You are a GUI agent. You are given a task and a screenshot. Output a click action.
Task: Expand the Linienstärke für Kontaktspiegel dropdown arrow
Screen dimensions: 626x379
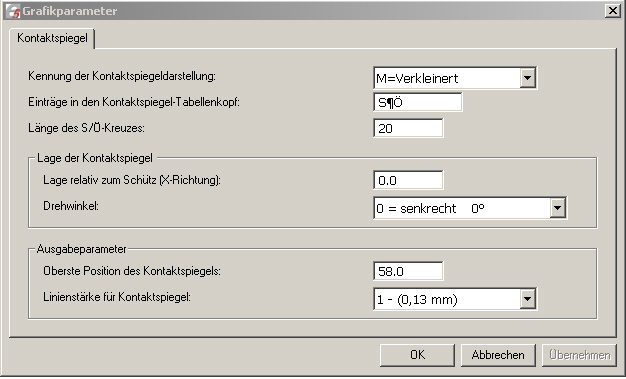pyautogui.click(x=527, y=299)
